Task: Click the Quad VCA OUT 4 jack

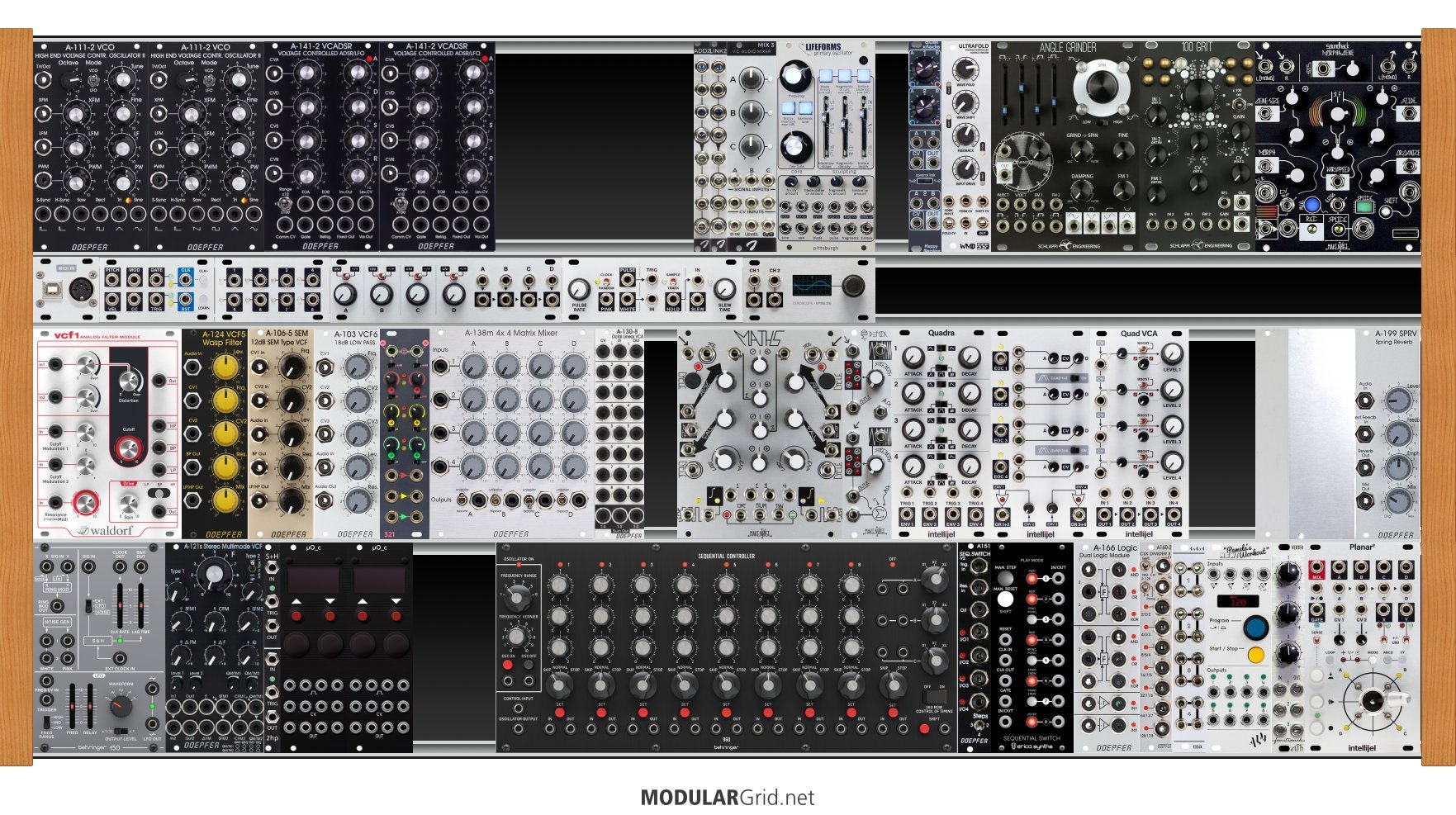Action: pyautogui.click(x=1174, y=514)
